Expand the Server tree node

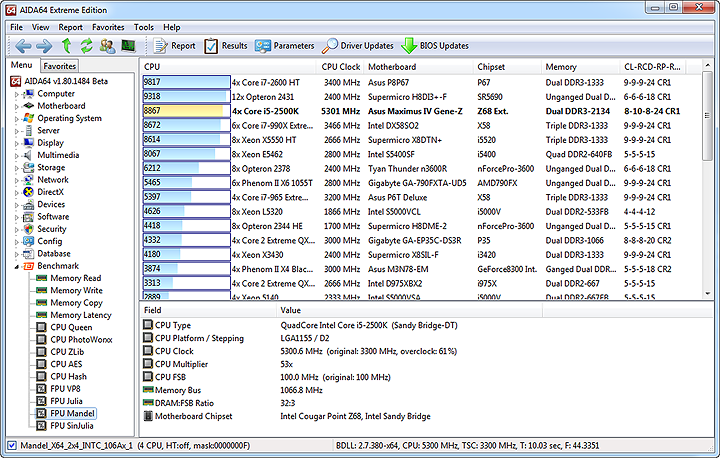[17, 131]
